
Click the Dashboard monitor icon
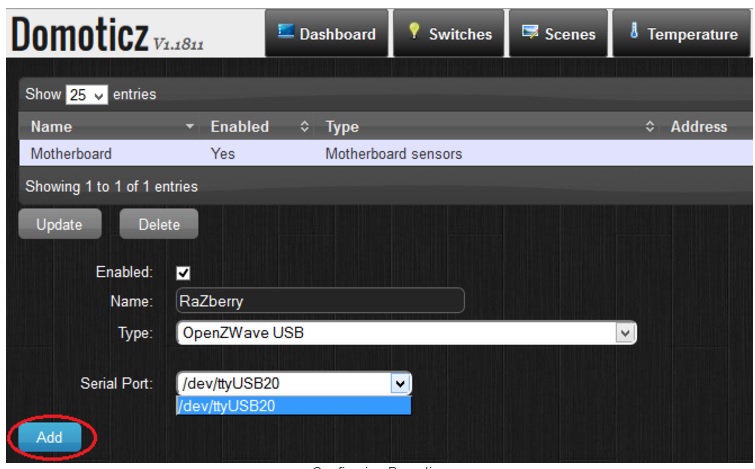pos(286,33)
